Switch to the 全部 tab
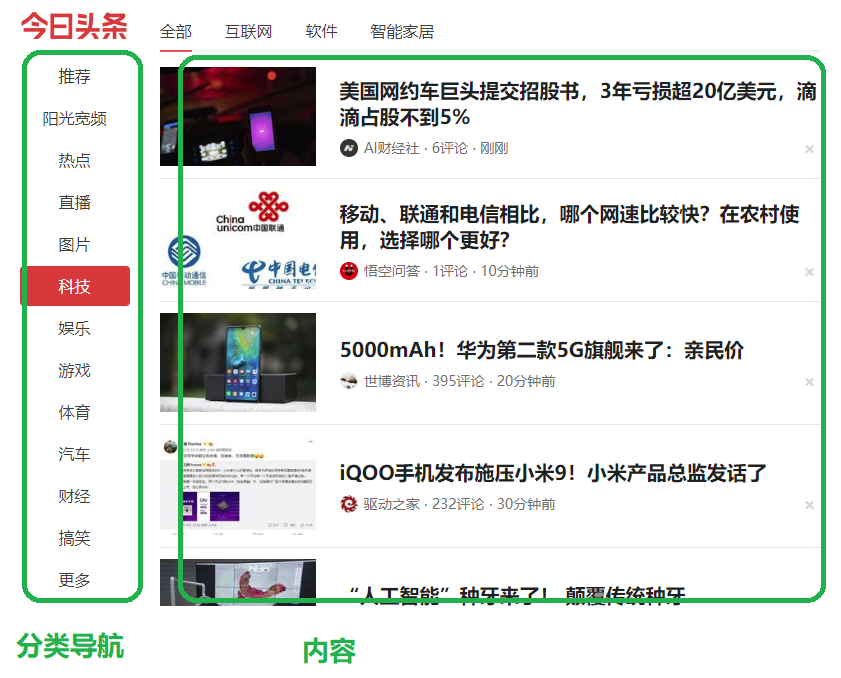 coord(175,32)
